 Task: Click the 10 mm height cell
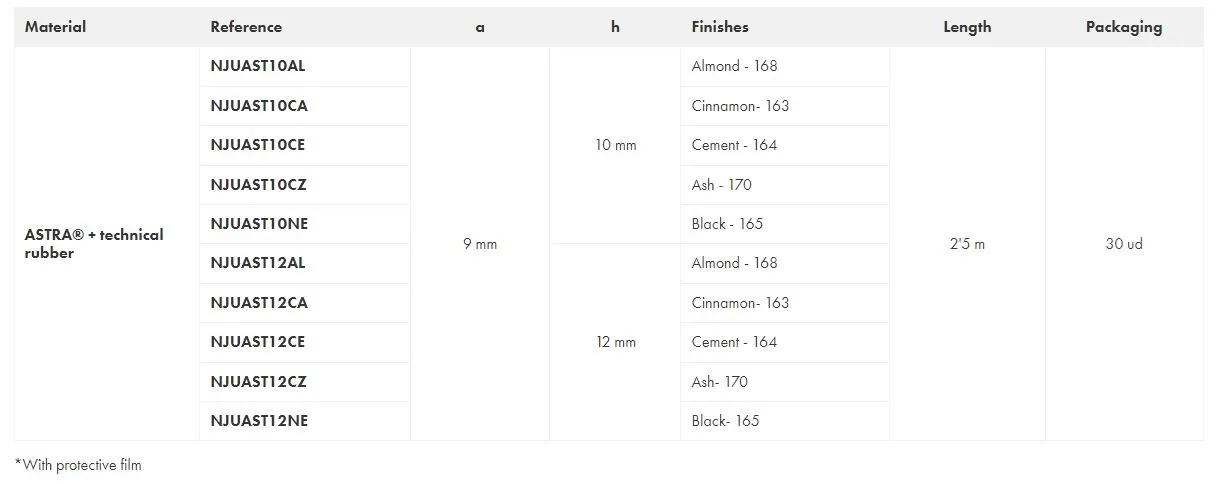615,145
